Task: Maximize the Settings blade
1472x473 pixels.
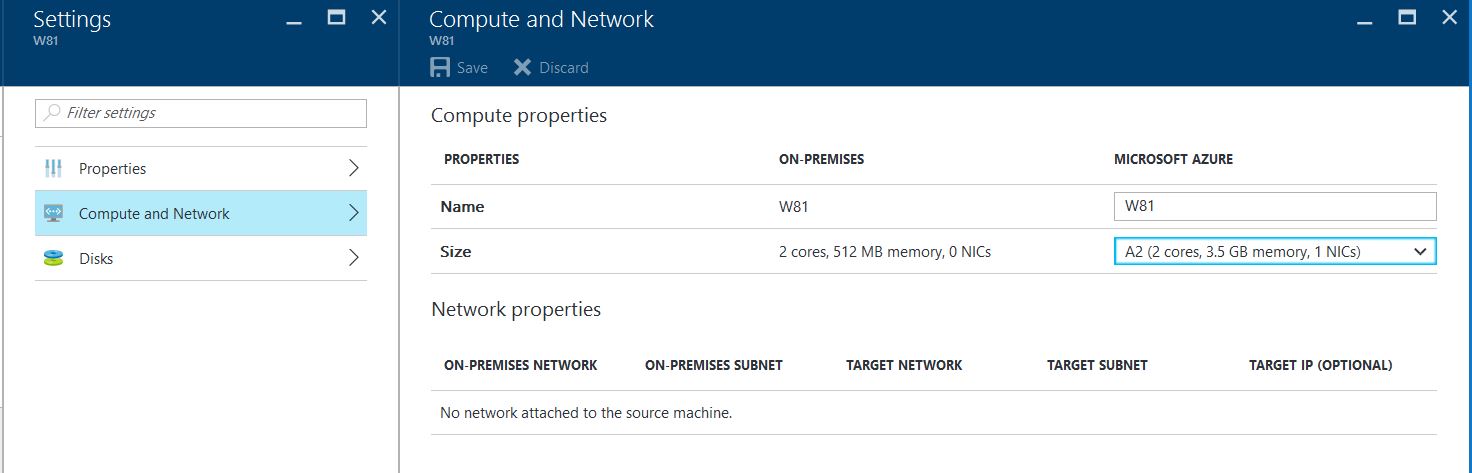Action: 336,18
